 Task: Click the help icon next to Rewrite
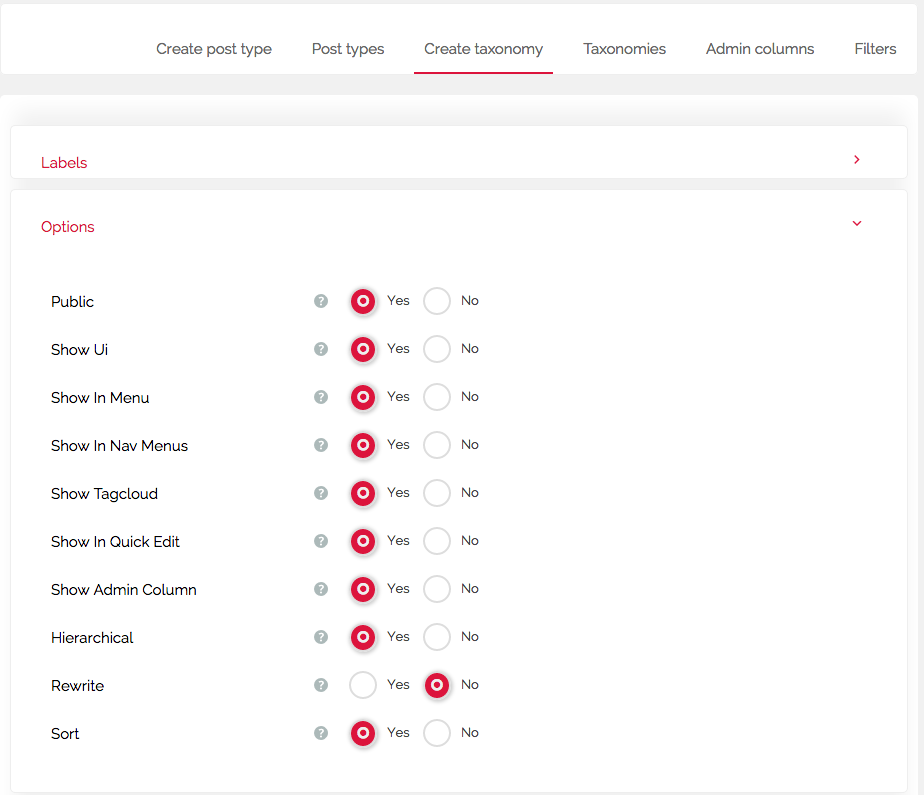321,685
